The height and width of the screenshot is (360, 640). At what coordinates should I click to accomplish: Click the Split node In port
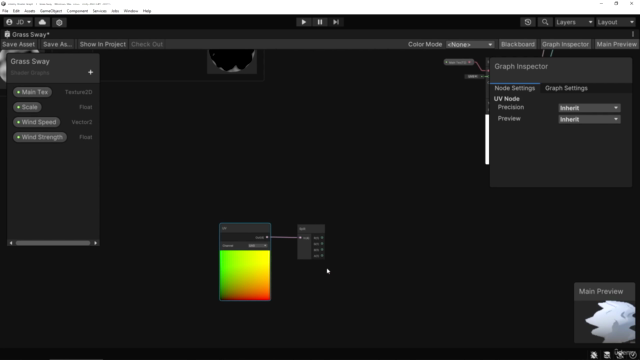(300, 238)
